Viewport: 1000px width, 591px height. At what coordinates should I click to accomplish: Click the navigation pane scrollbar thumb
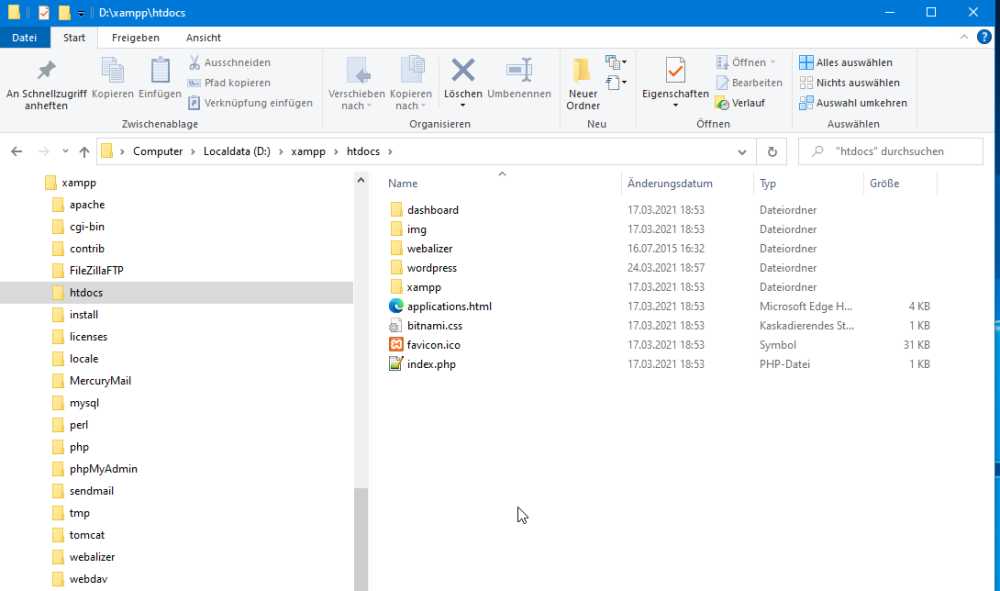pyautogui.click(x=361, y=539)
